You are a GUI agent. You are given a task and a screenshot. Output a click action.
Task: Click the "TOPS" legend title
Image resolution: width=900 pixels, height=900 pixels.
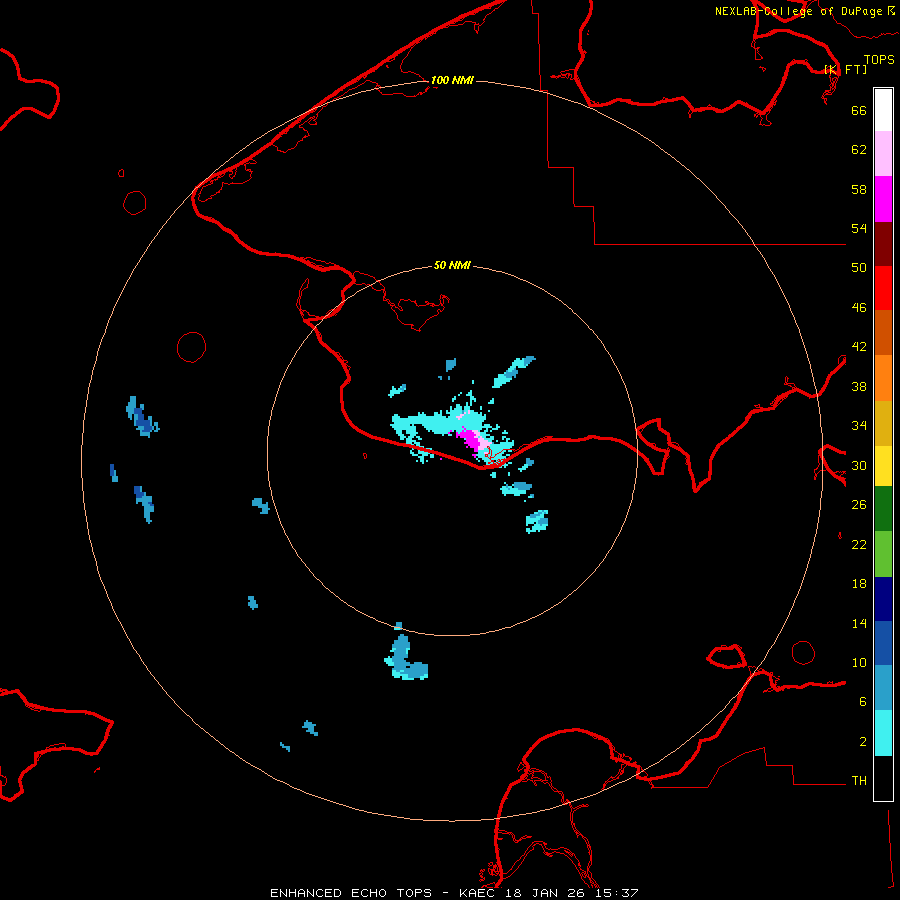(x=879, y=60)
